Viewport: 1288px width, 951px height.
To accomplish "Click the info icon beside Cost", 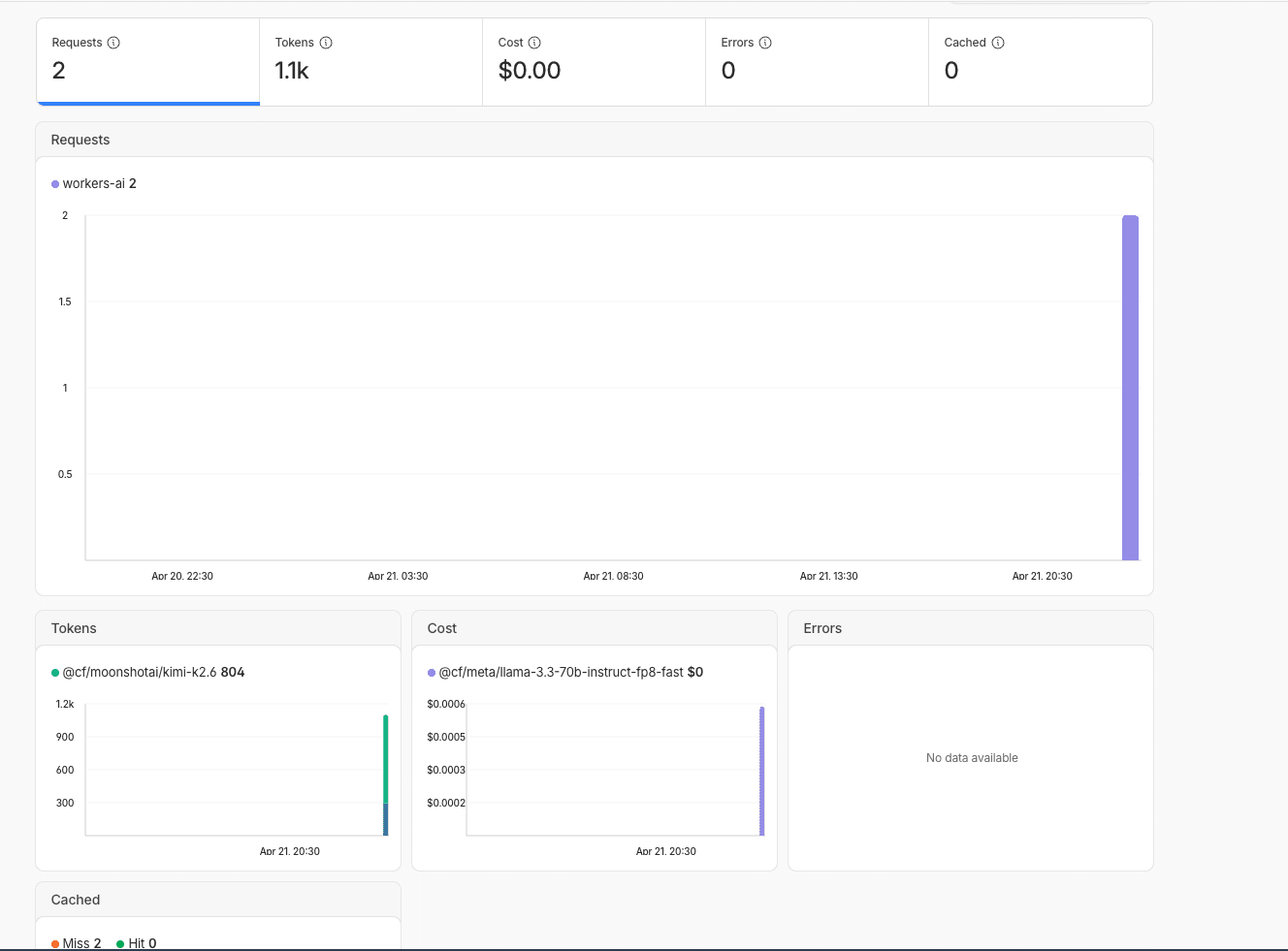I will click(x=534, y=43).
